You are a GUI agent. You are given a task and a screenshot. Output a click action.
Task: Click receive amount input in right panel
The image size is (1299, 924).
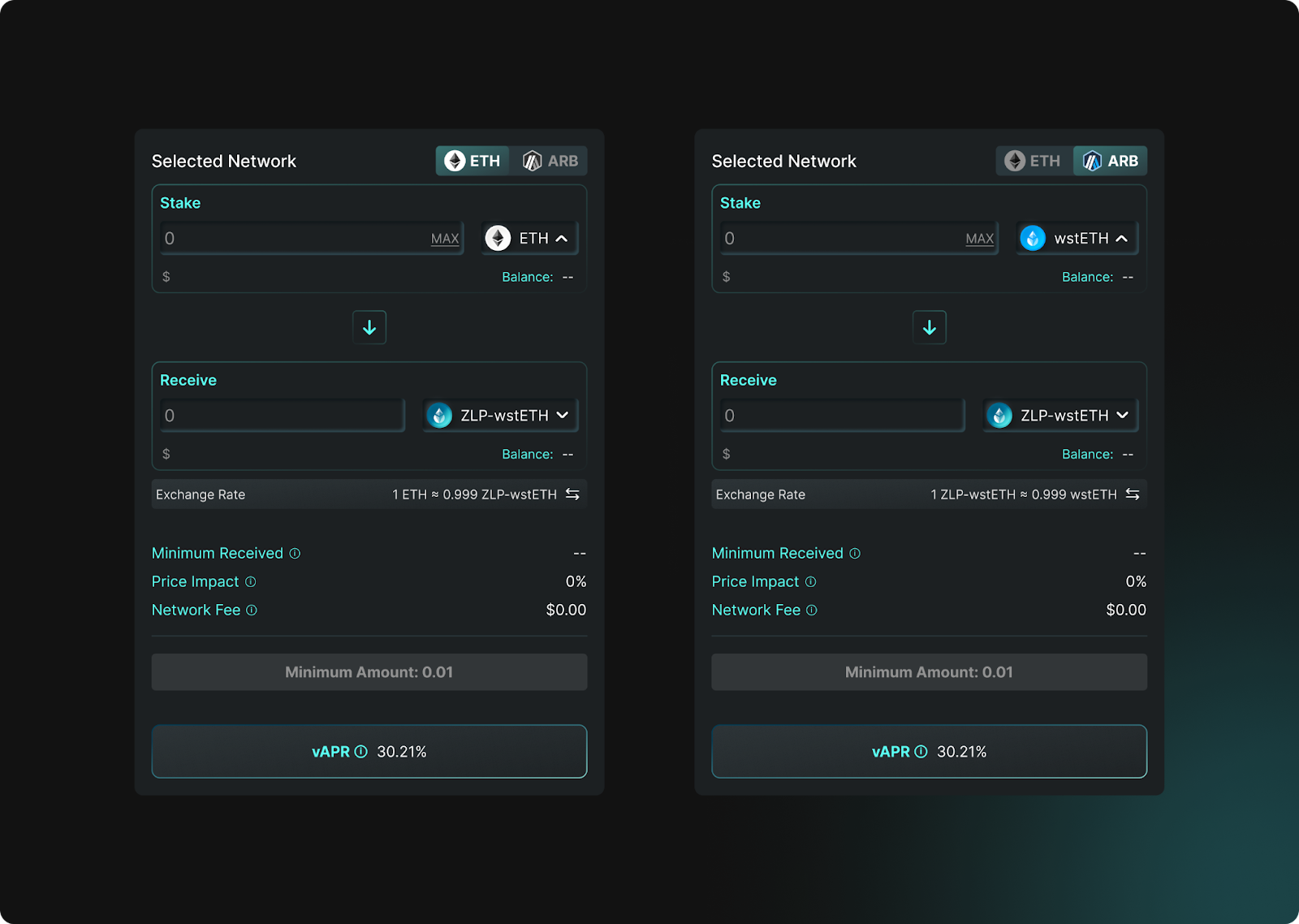(843, 415)
